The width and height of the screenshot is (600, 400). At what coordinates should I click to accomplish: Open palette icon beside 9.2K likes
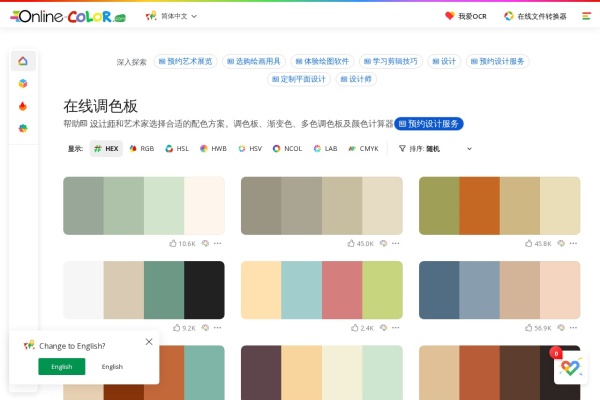205,328
